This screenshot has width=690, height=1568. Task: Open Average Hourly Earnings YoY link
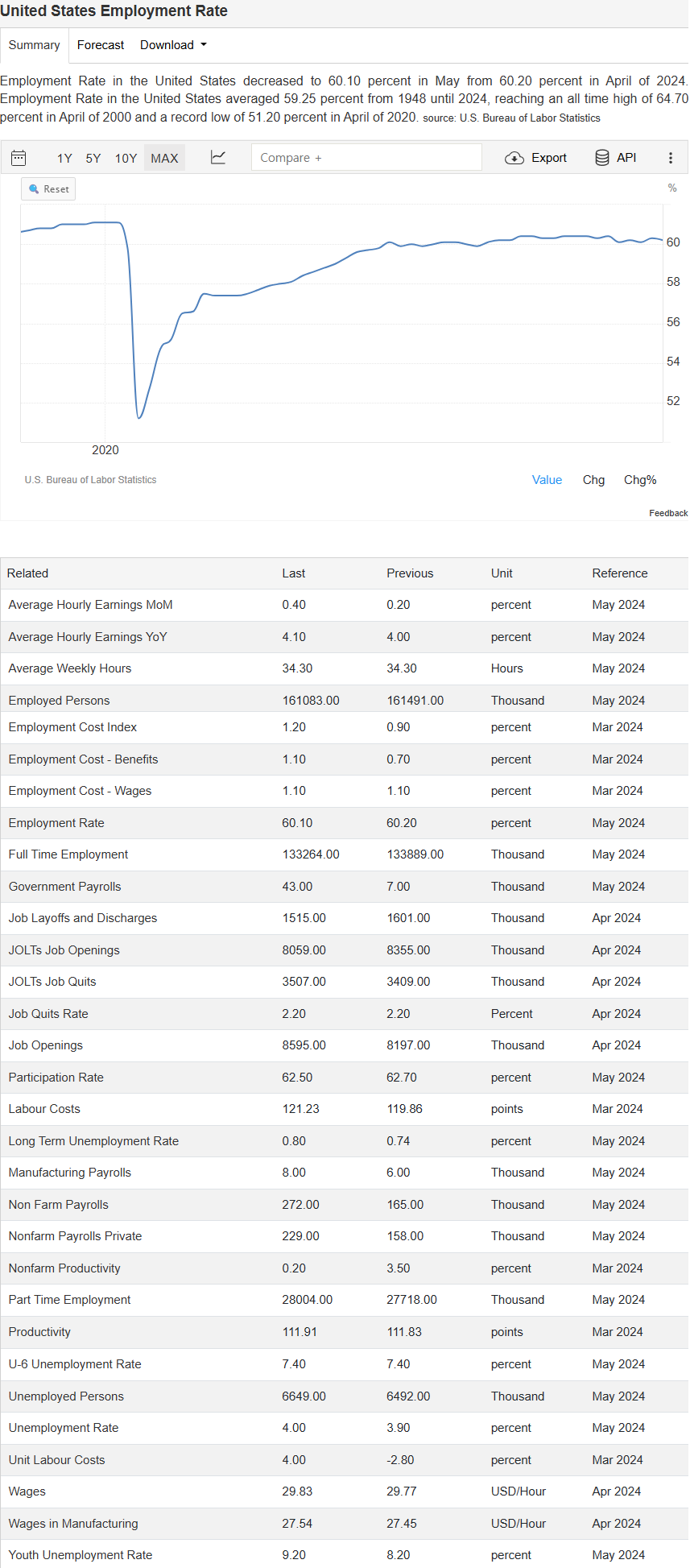88,637
